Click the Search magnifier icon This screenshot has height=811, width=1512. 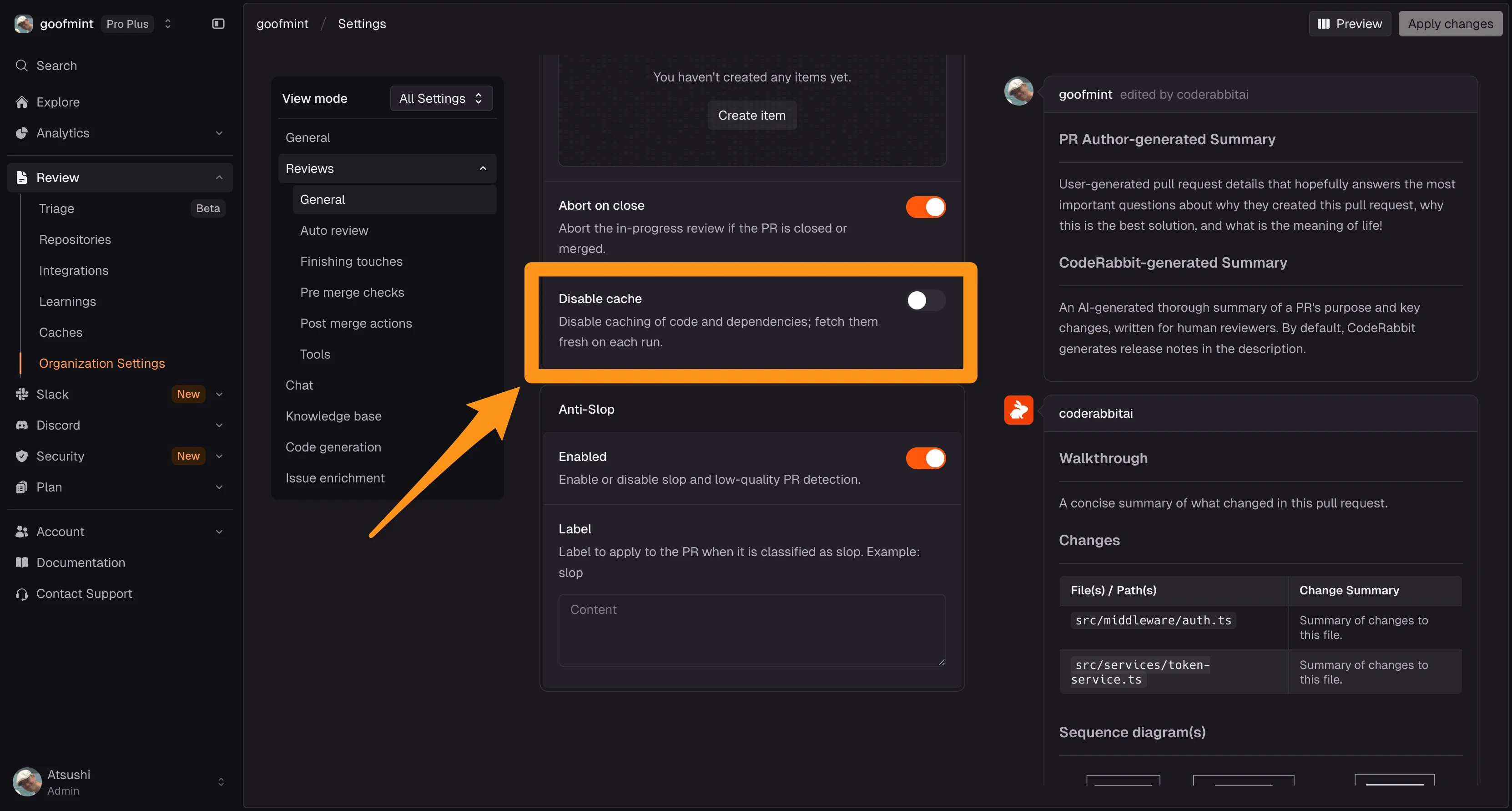tap(22, 65)
